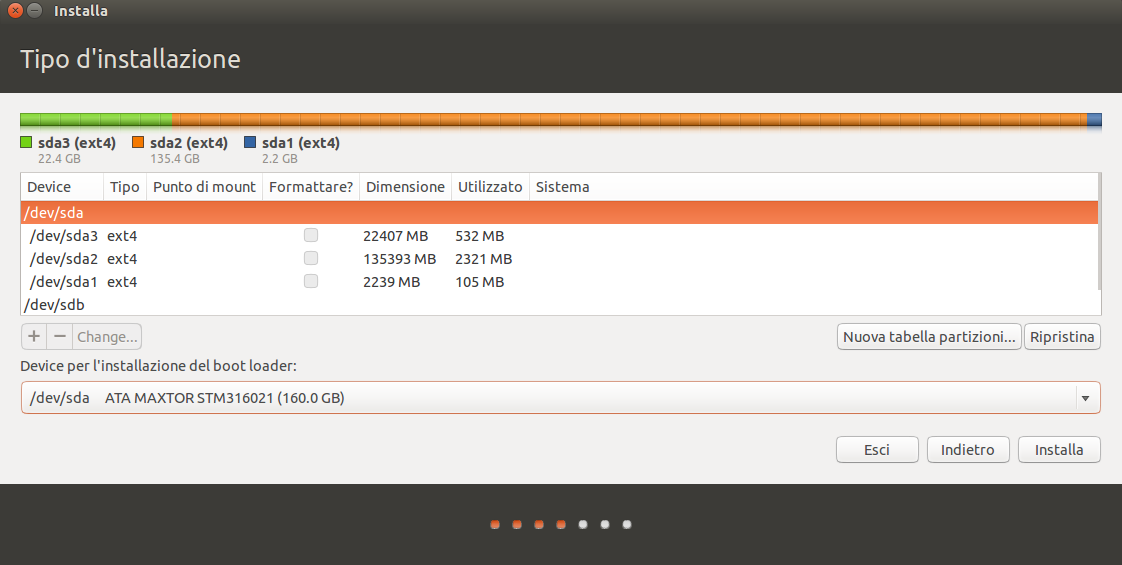Screen dimensions: 1122x565
Task: Click the 2239 MB size cell
Action: coord(391,281)
